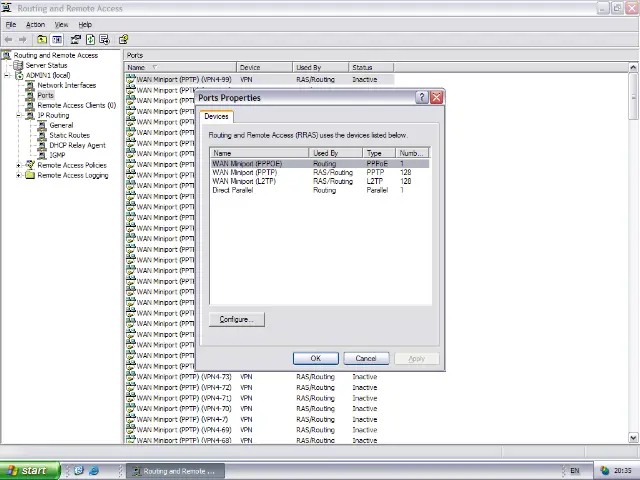Click port icon of VPN4-70 row
This screenshot has height=480, width=640.
[x=131, y=408]
